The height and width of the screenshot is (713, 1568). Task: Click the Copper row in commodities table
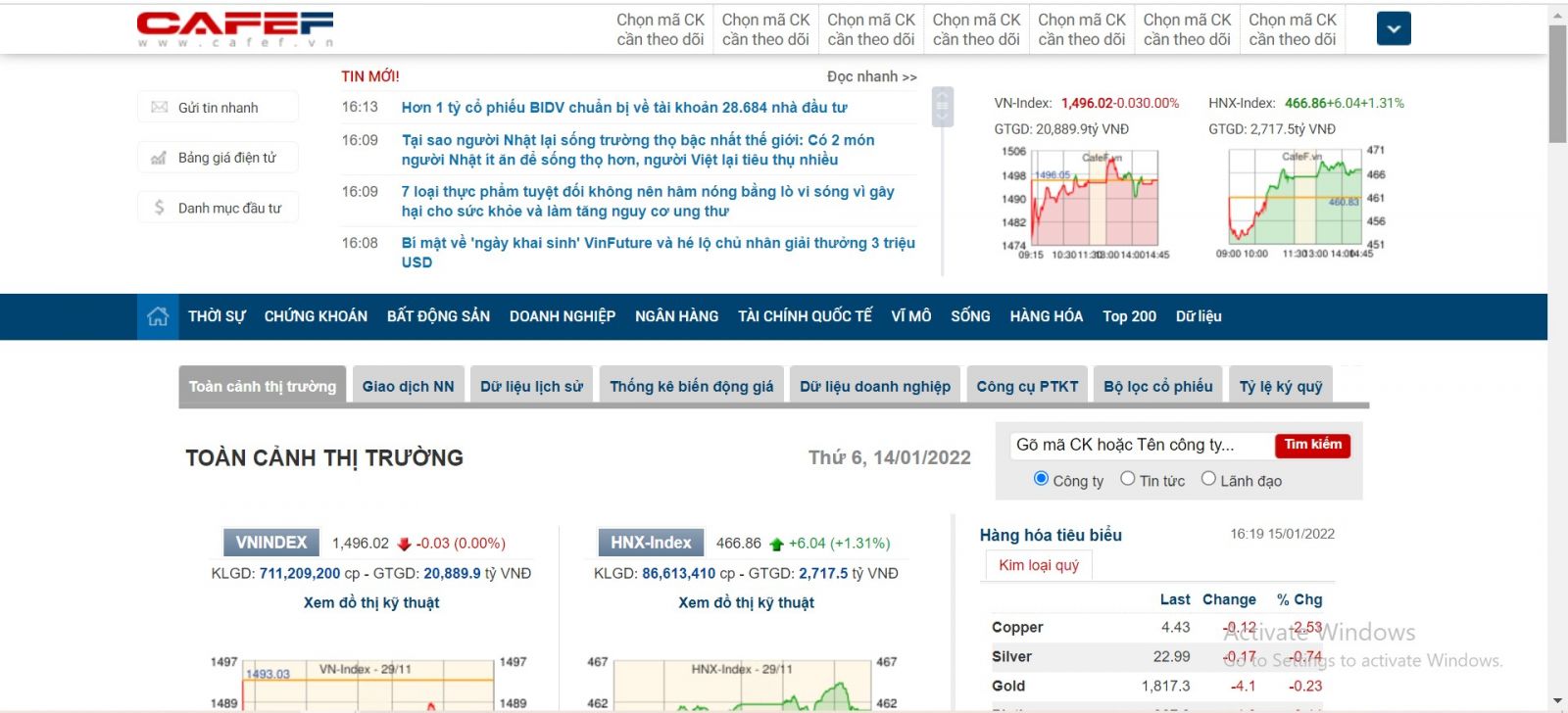1157,628
